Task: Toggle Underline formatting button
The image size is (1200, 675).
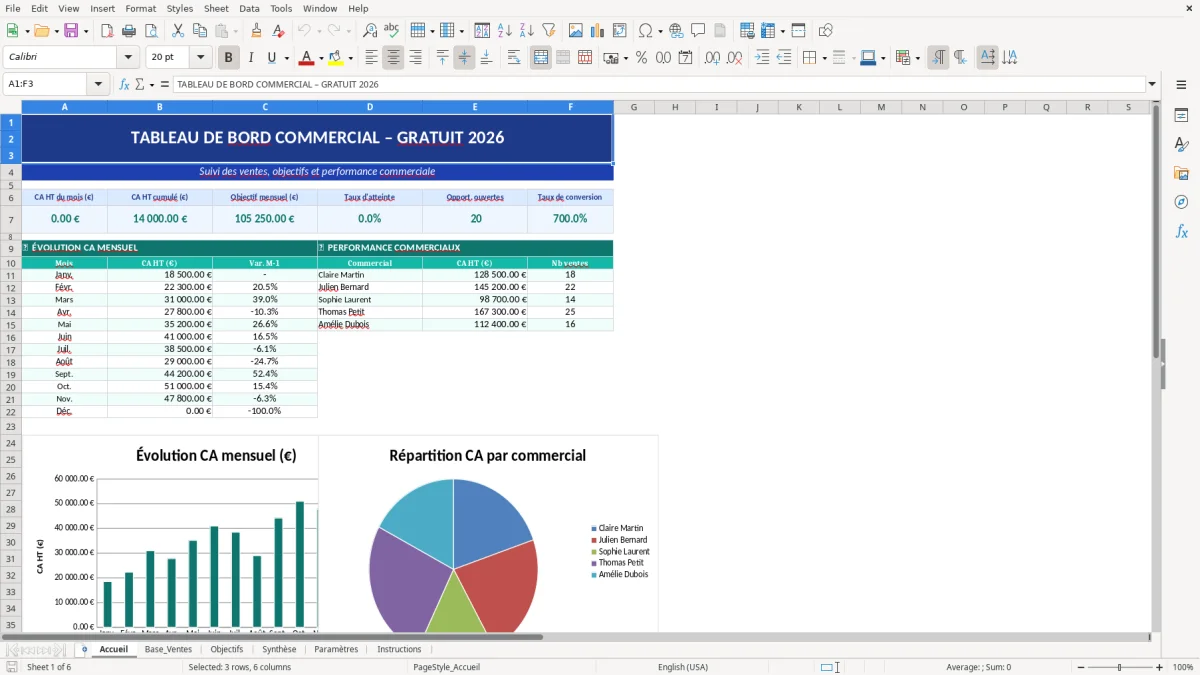Action: 271,58
